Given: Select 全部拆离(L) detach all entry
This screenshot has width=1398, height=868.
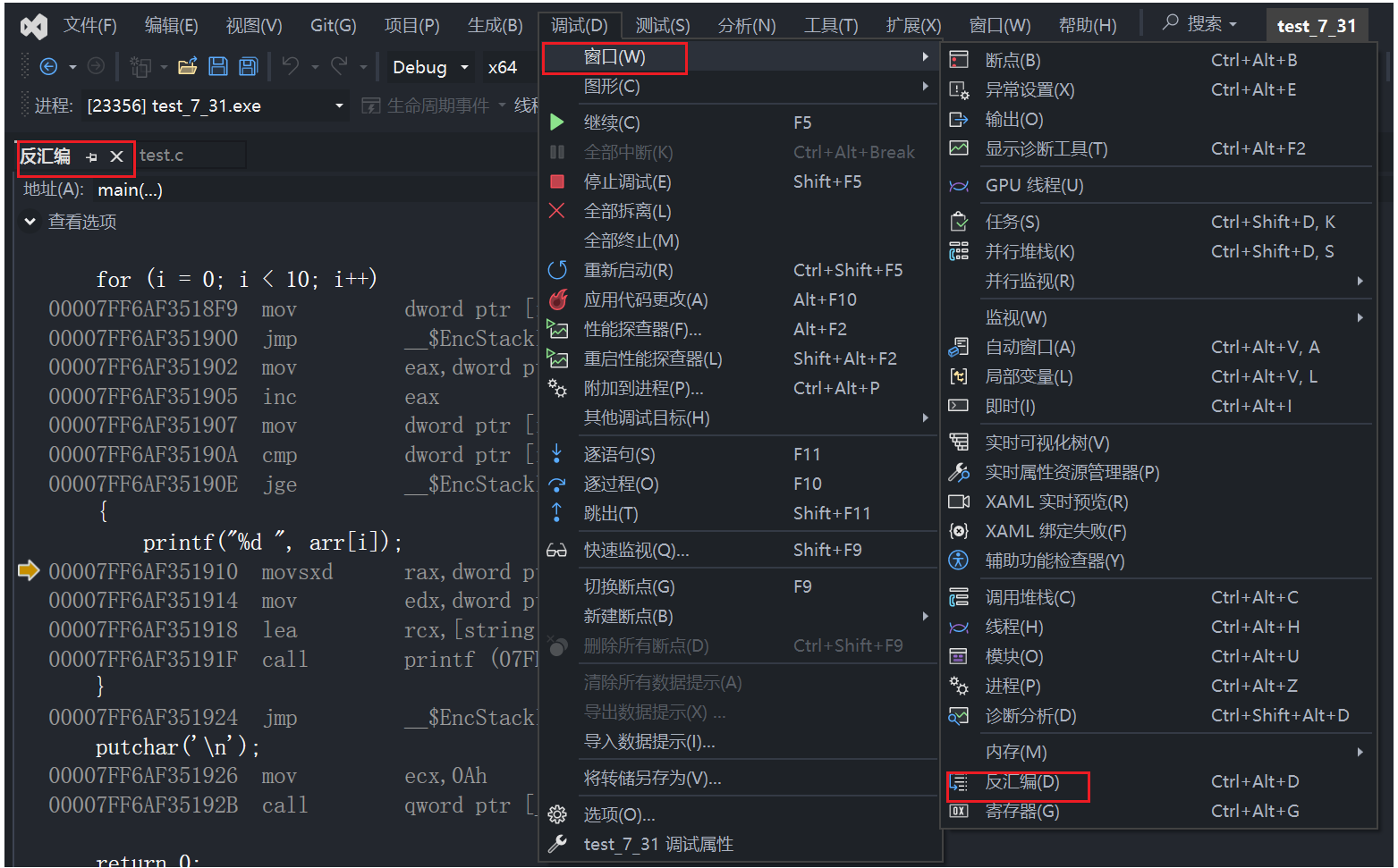Looking at the screenshot, I should point(741,211).
